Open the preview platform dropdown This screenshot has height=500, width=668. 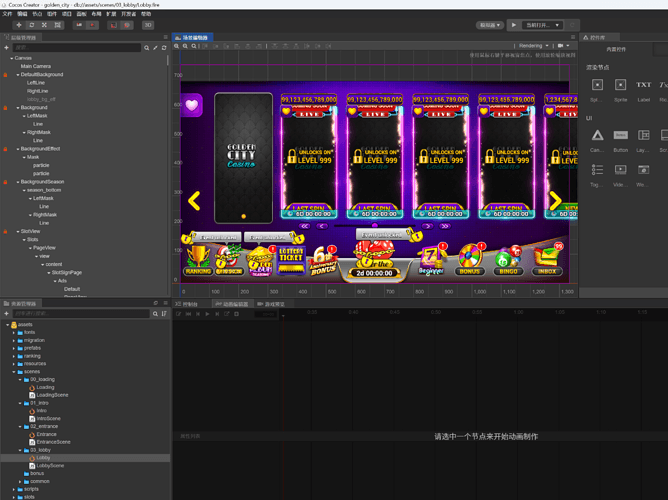[490, 25]
